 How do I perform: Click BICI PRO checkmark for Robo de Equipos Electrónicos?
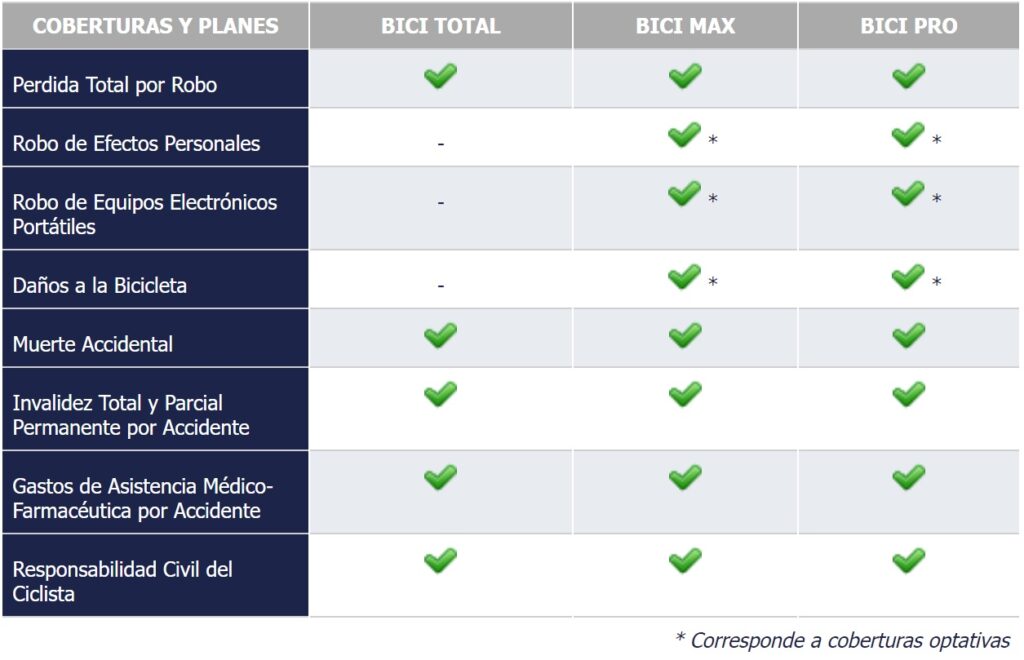coord(908,193)
